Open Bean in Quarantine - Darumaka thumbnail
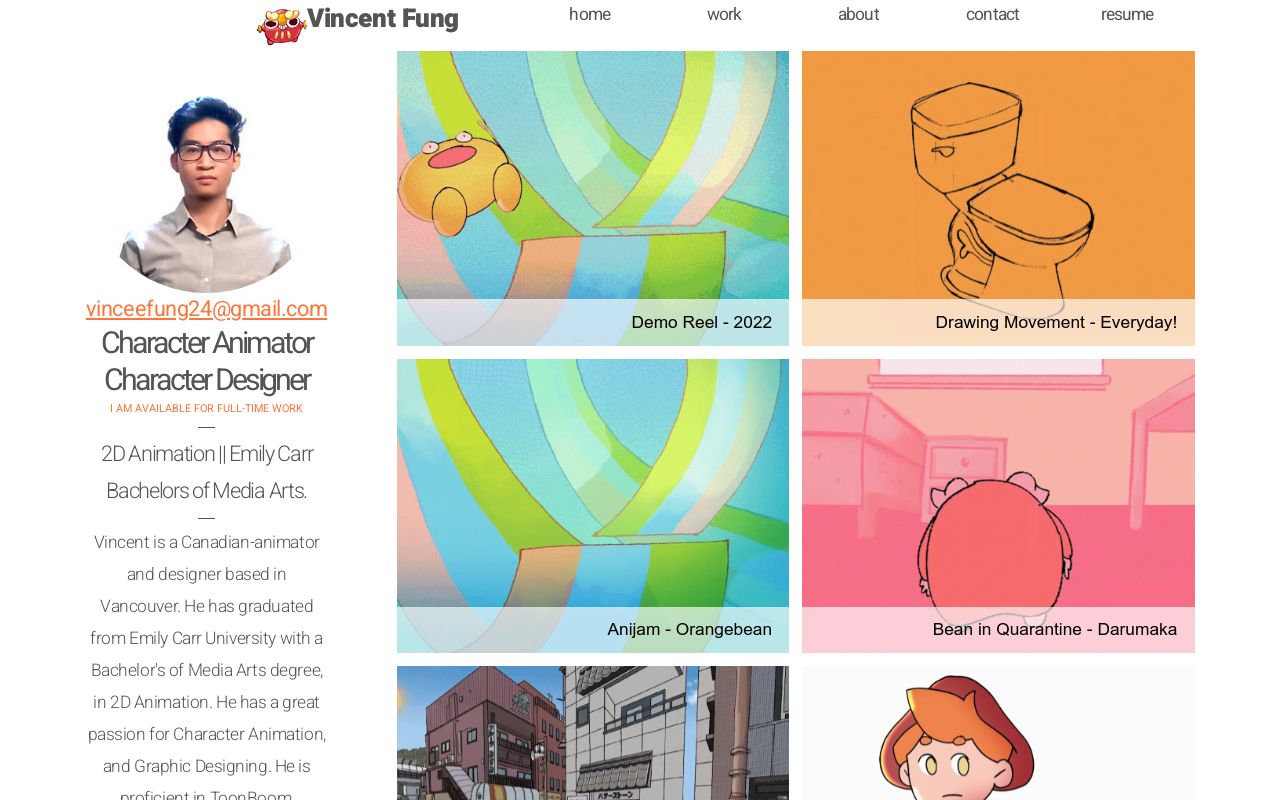The width and height of the screenshot is (1280, 800). click(998, 506)
